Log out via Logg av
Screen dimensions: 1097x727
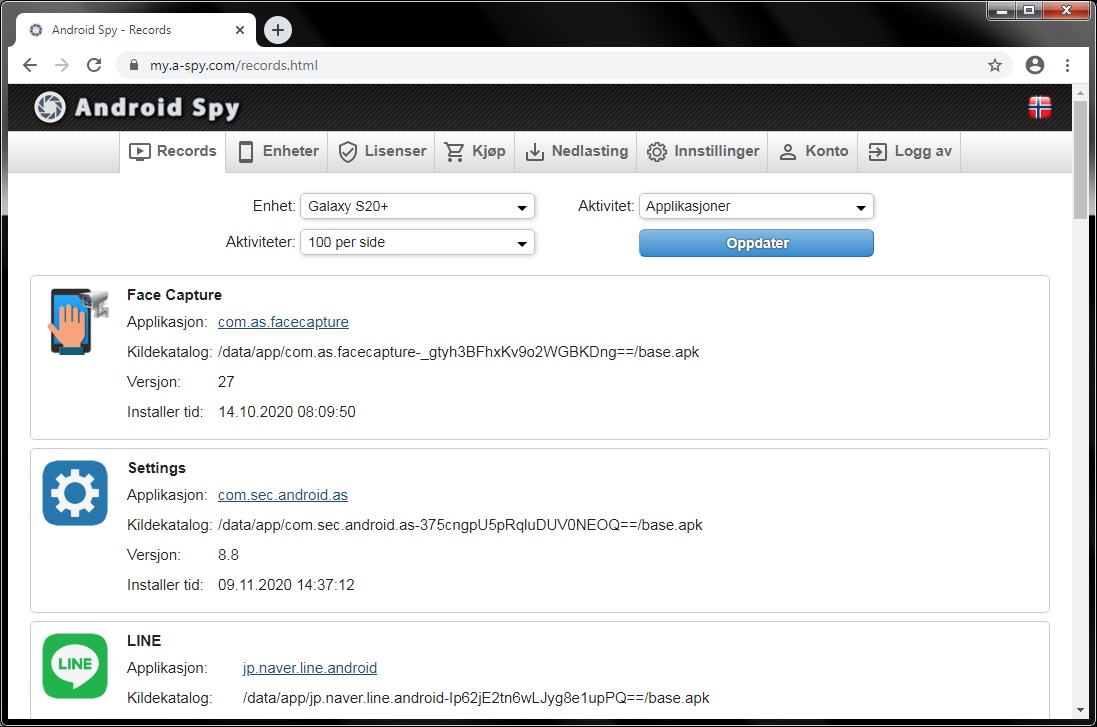pos(910,151)
